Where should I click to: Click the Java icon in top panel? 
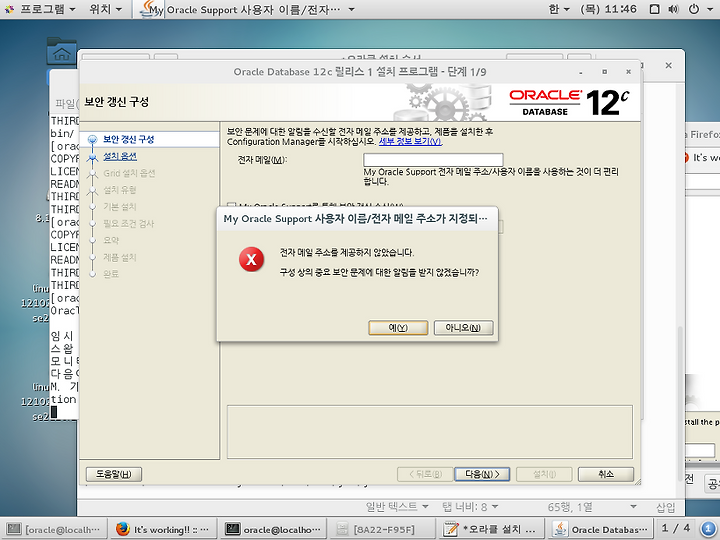148,9
